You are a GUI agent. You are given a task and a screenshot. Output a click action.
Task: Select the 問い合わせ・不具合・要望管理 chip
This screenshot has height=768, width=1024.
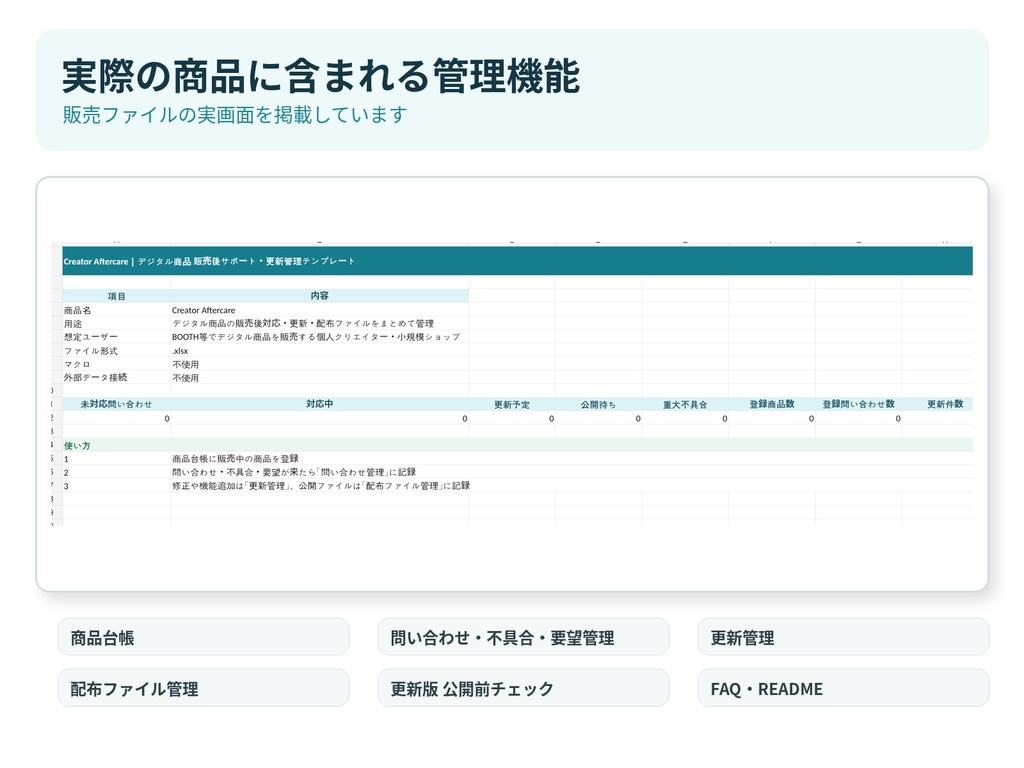(523, 637)
